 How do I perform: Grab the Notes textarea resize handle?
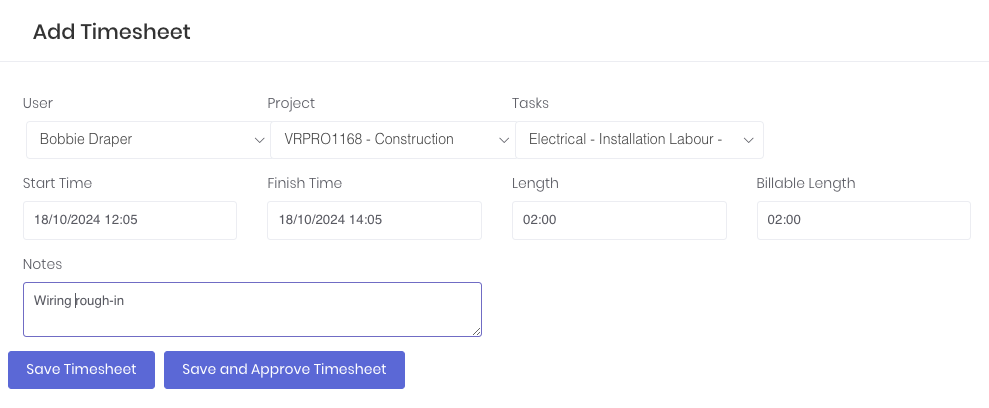(476, 331)
